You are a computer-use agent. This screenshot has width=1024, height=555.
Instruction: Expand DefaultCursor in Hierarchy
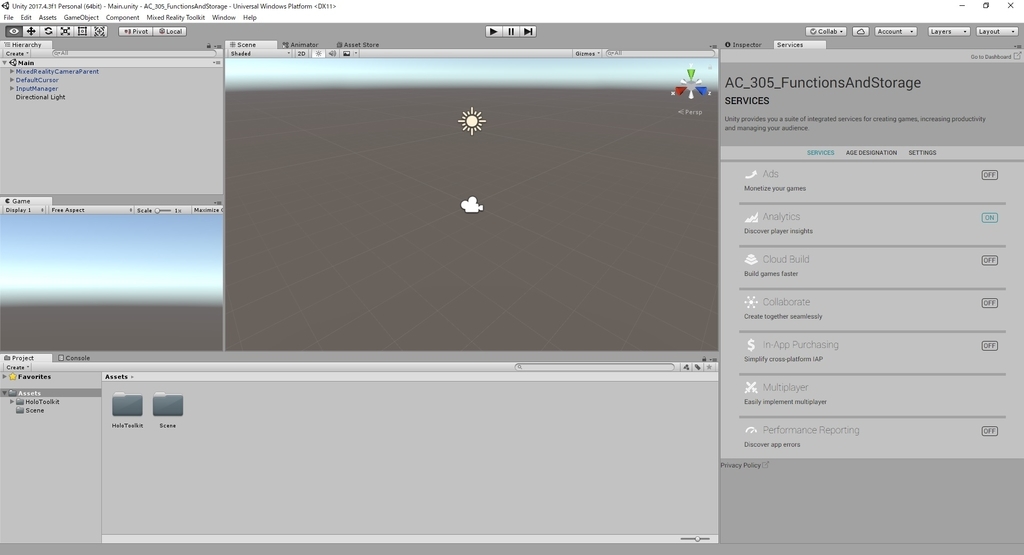tap(12, 80)
